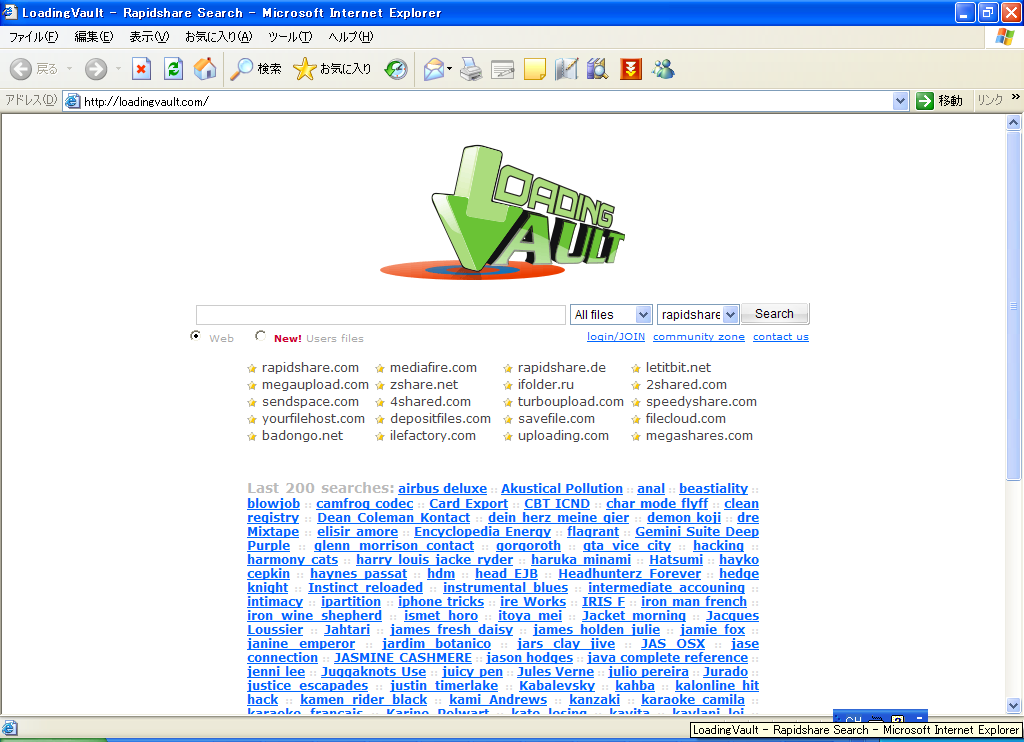Open the Research book icon
Image resolution: width=1024 pixels, height=742 pixels.
pyautogui.click(x=598, y=69)
